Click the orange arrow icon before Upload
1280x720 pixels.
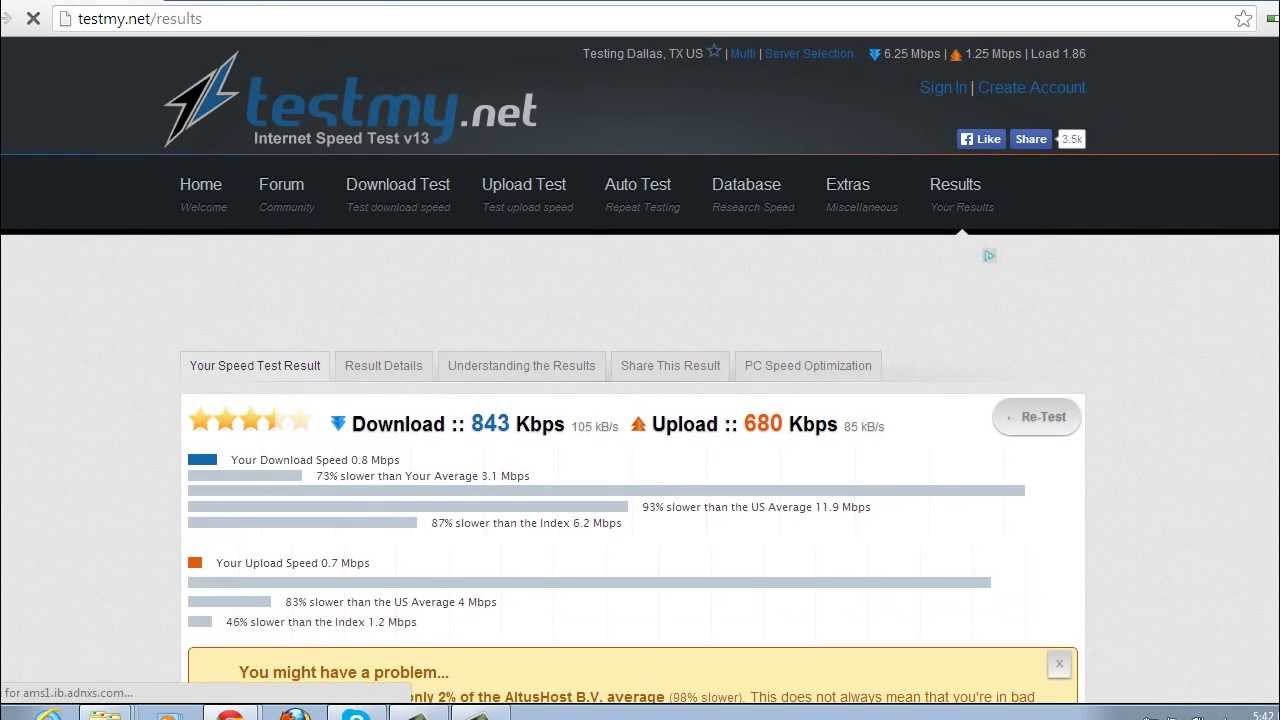[638, 424]
